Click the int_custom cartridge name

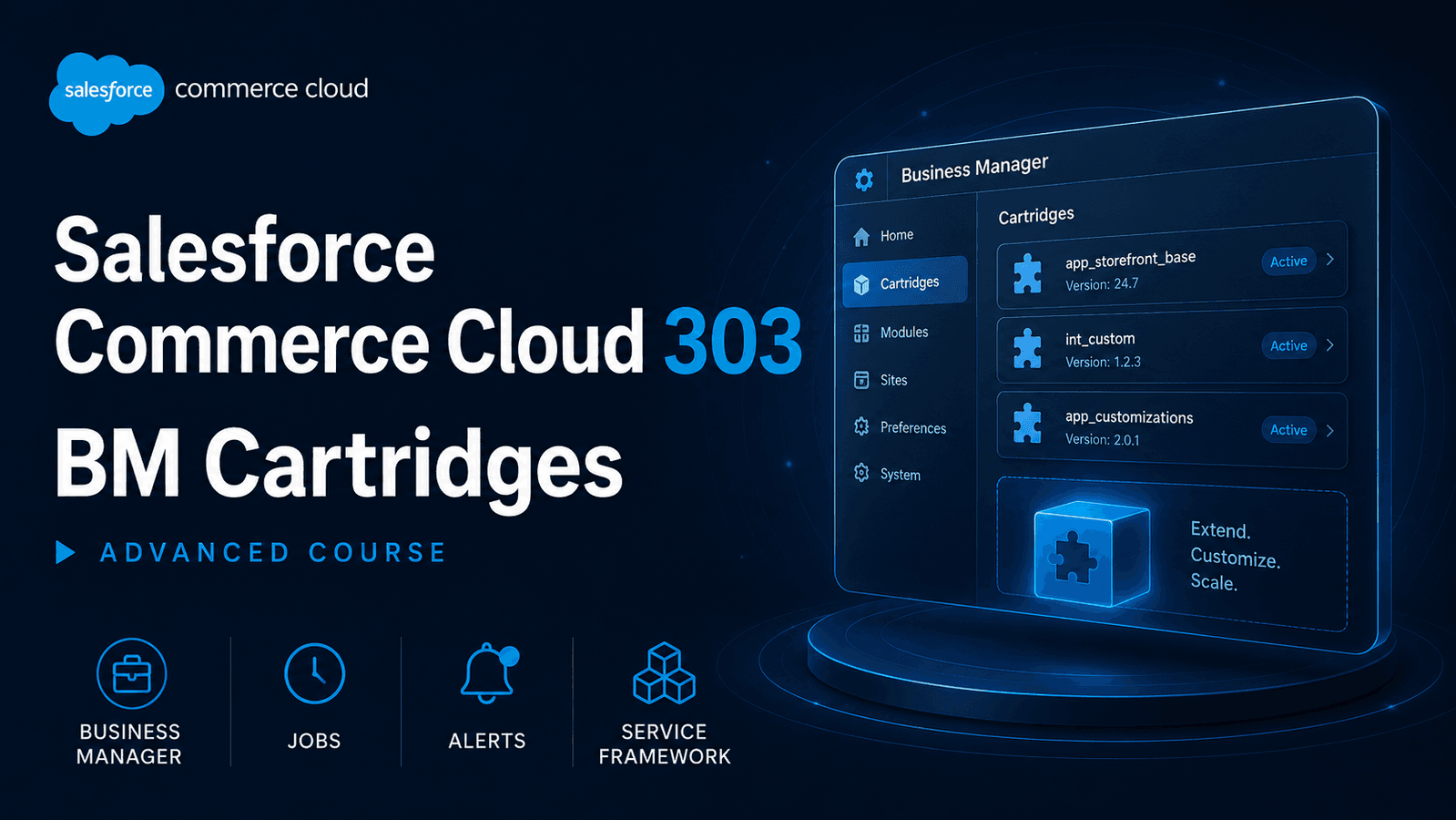coord(1100,339)
